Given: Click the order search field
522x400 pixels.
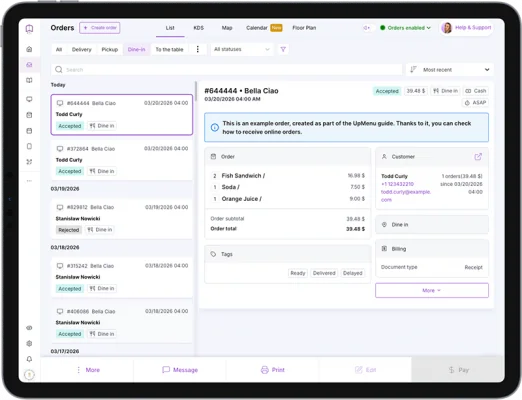Looking at the screenshot, I should click(227, 70).
